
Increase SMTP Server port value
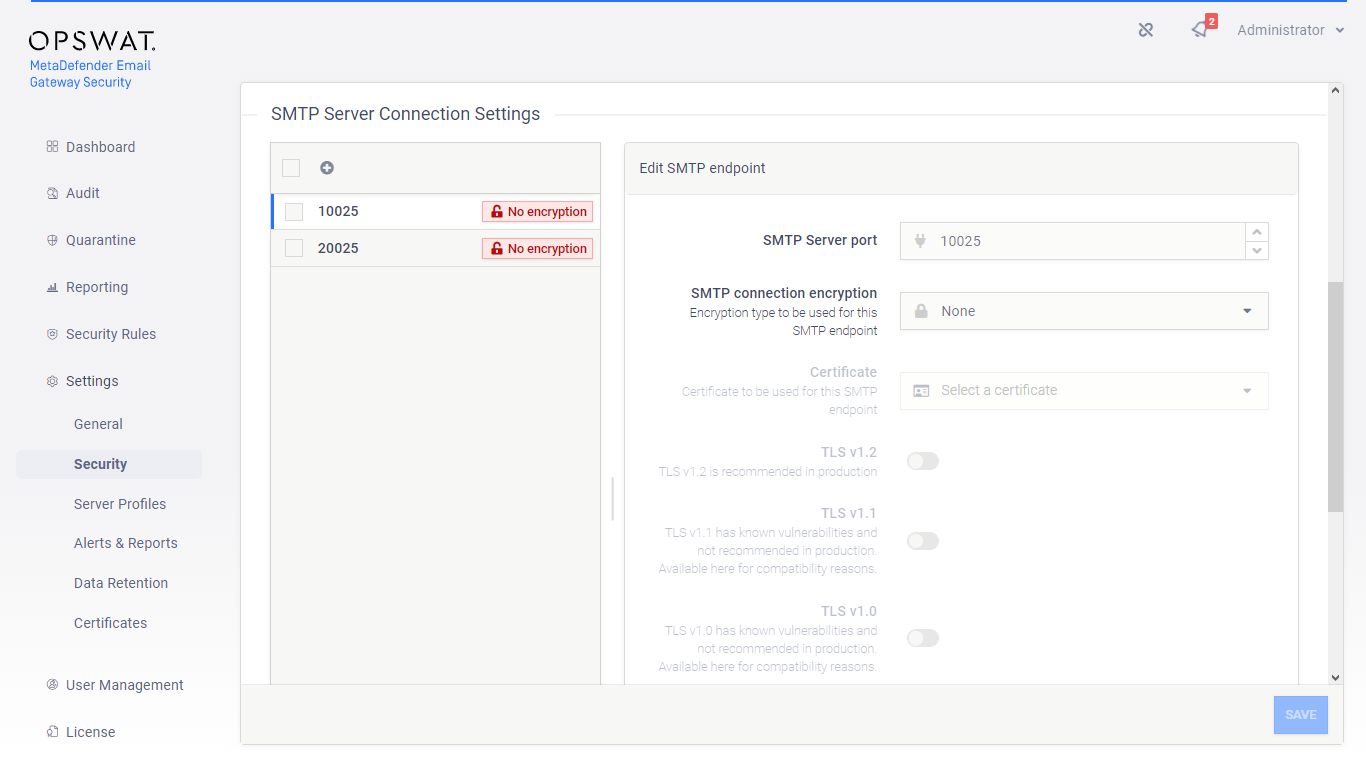click(x=1257, y=232)
